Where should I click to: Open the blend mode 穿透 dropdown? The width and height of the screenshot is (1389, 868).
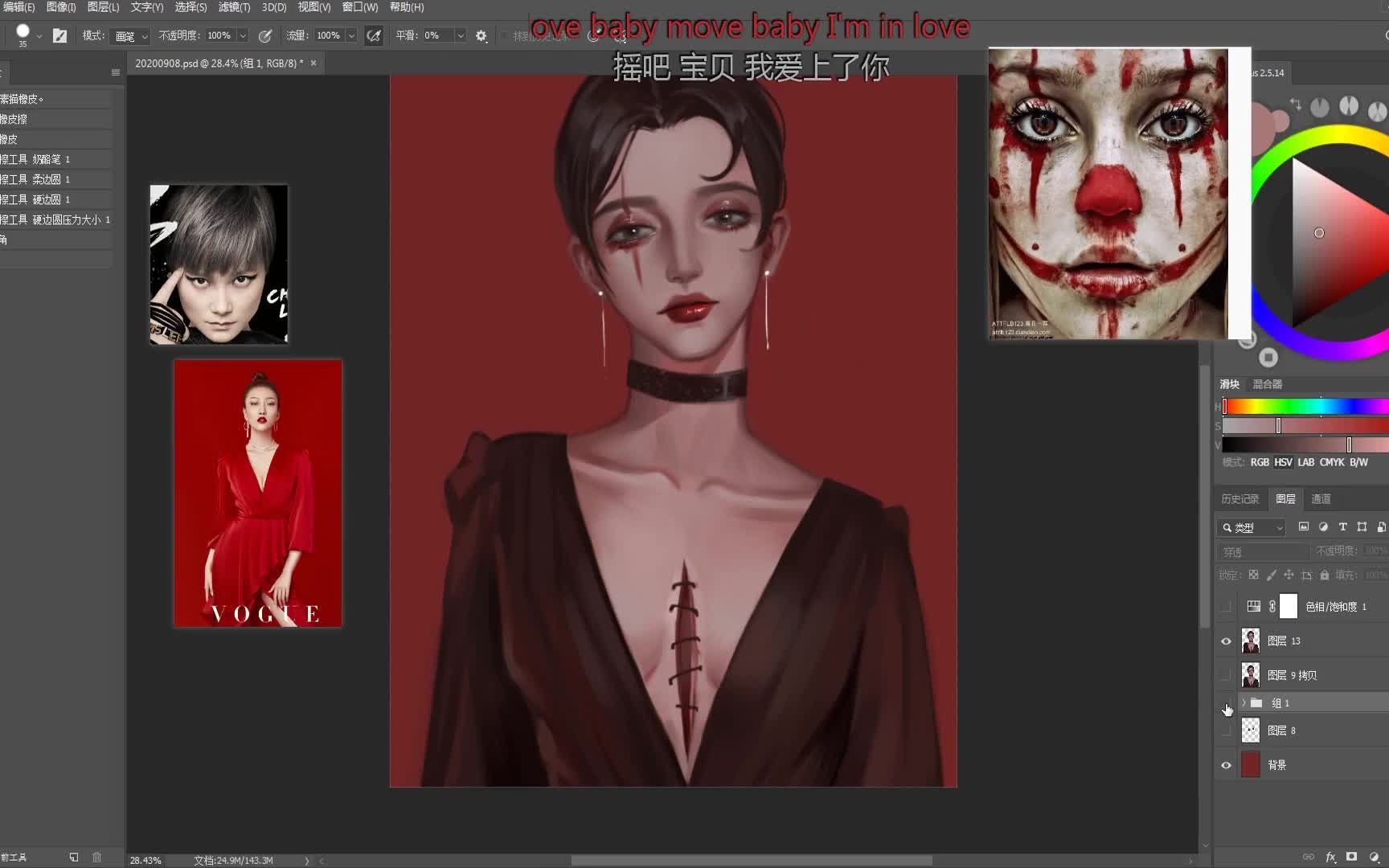1263,552
